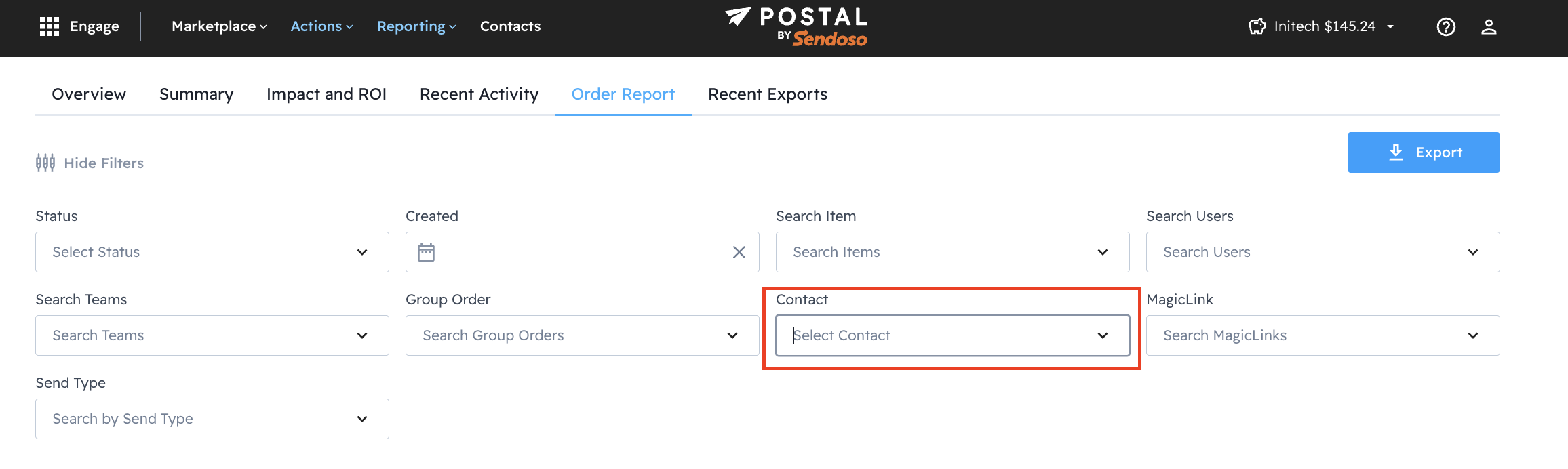
Task: Switch to the Recent Exports tab
Action: coord(768,94)
